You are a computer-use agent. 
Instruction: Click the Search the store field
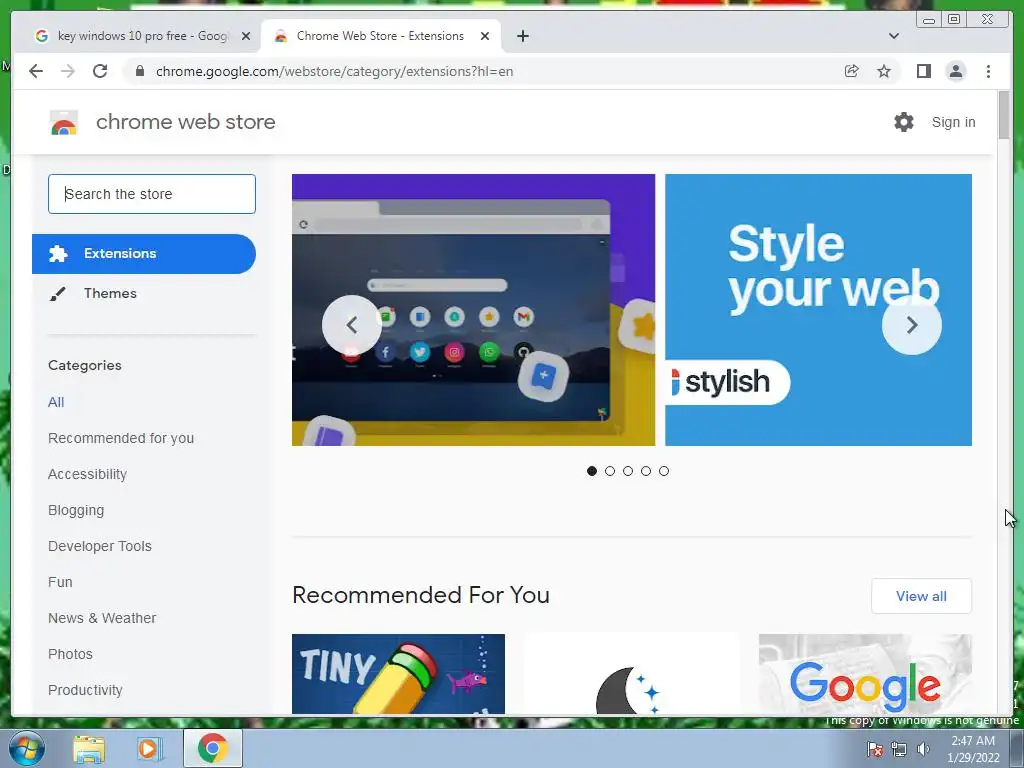click(x=152, y=194)
